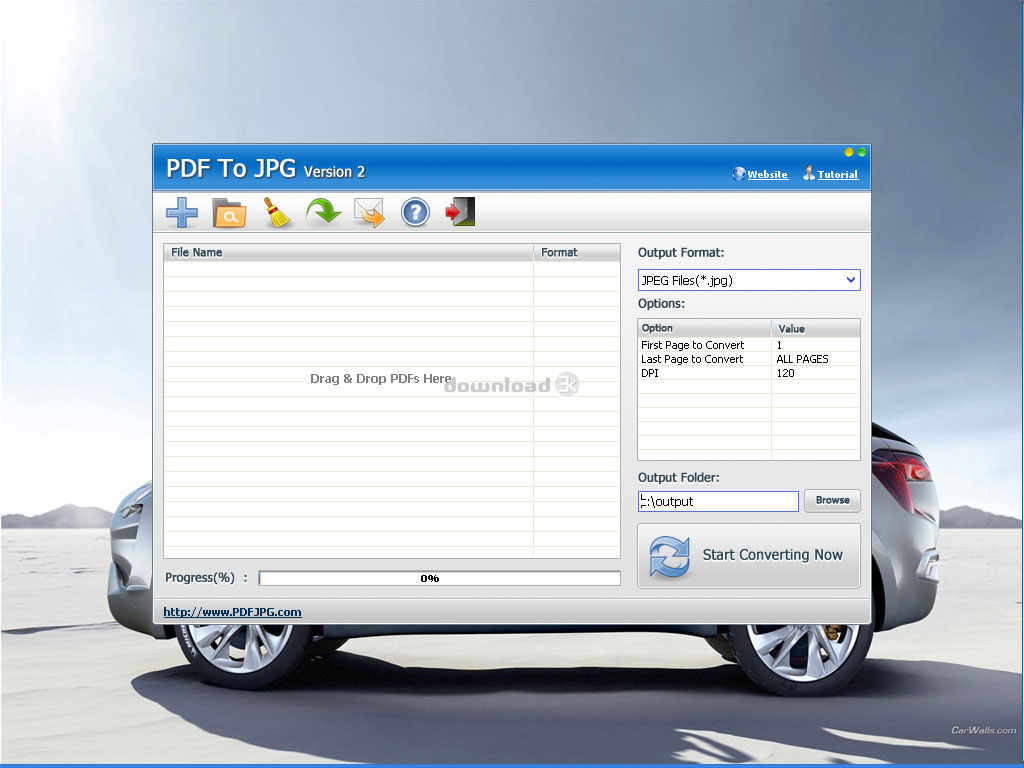The image size is (1024, 768).
Task: Click the envelope mail icon in toolbar
Action: pyautogui.click(x=369, y=213)
